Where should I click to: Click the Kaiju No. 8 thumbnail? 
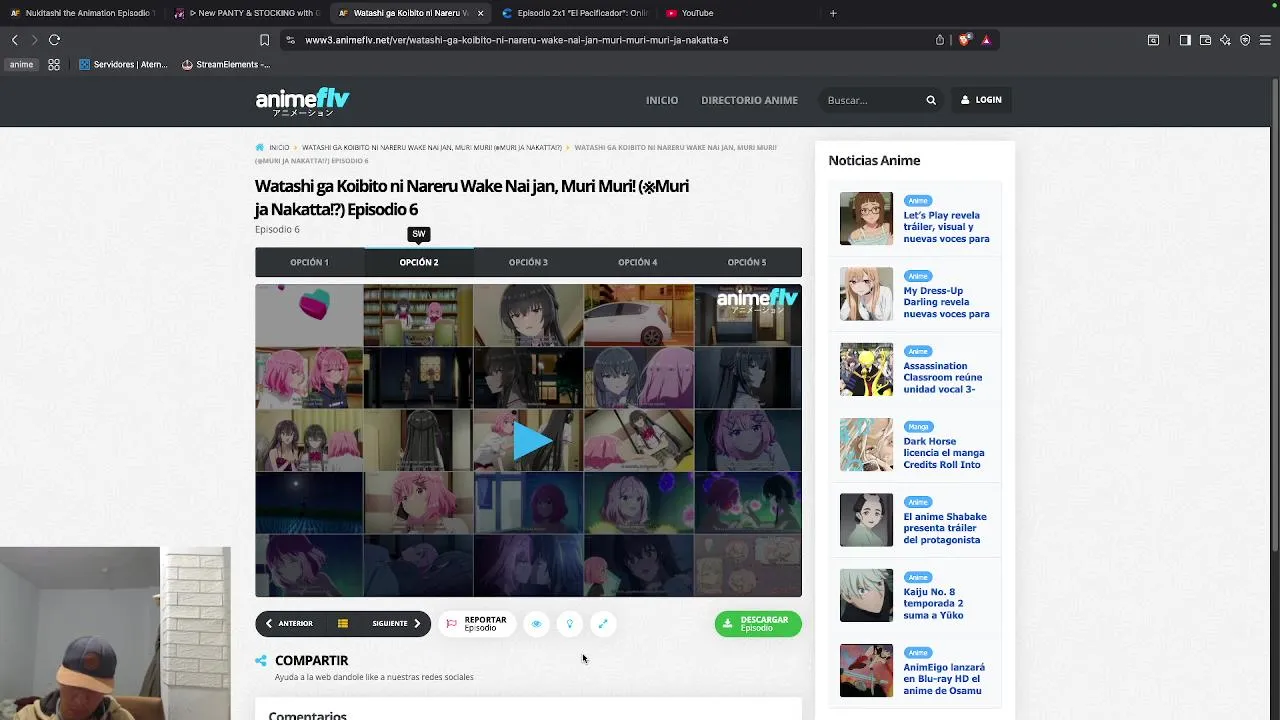[866, 596]
